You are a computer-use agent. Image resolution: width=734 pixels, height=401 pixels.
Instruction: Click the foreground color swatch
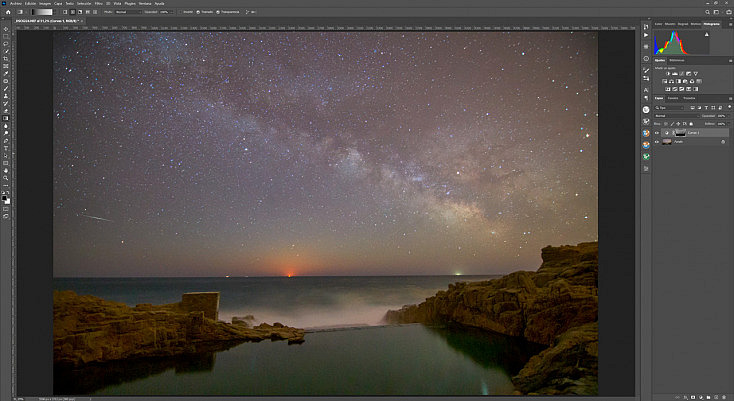4,198
